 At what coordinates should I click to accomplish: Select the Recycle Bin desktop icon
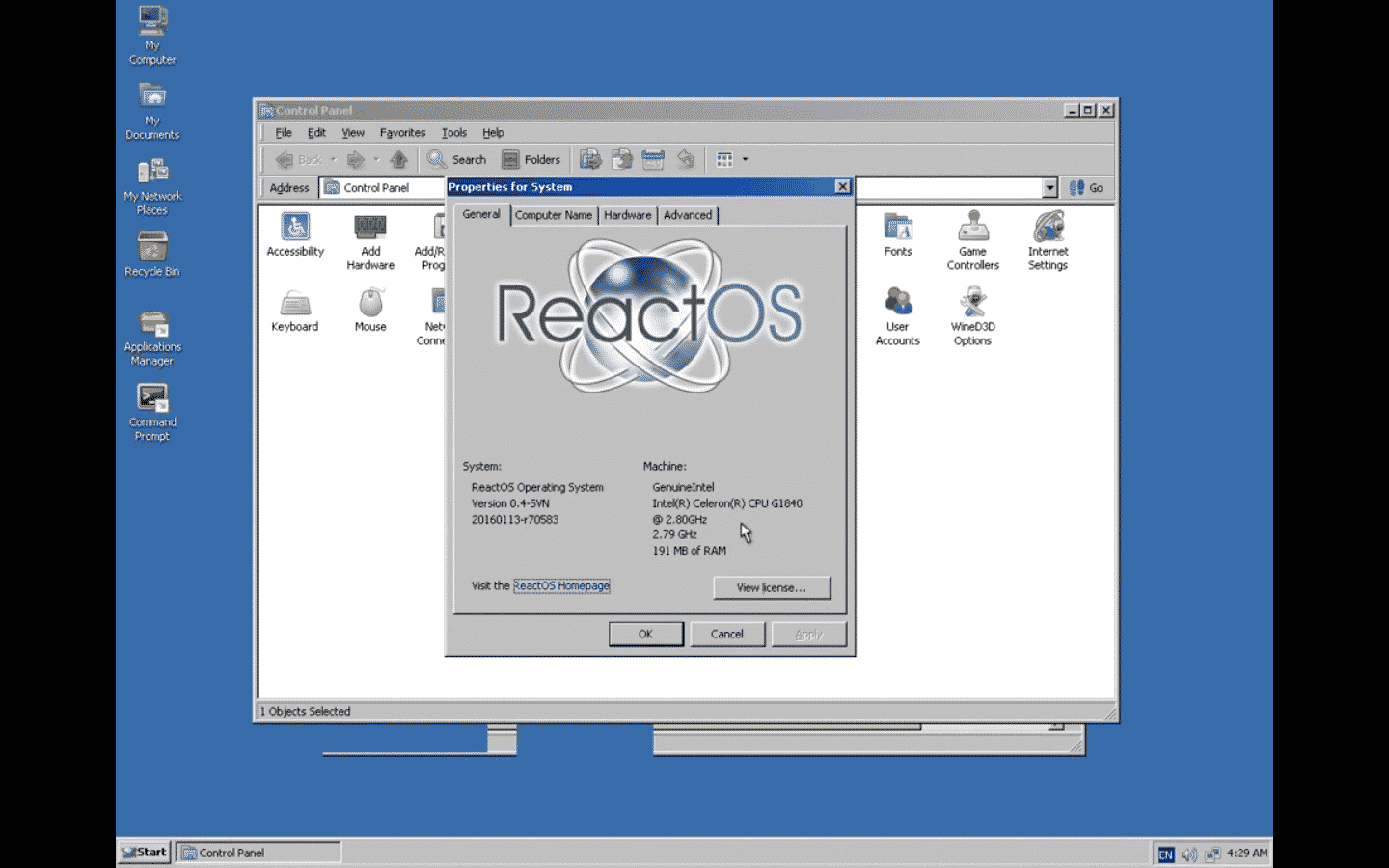point(152,255)
